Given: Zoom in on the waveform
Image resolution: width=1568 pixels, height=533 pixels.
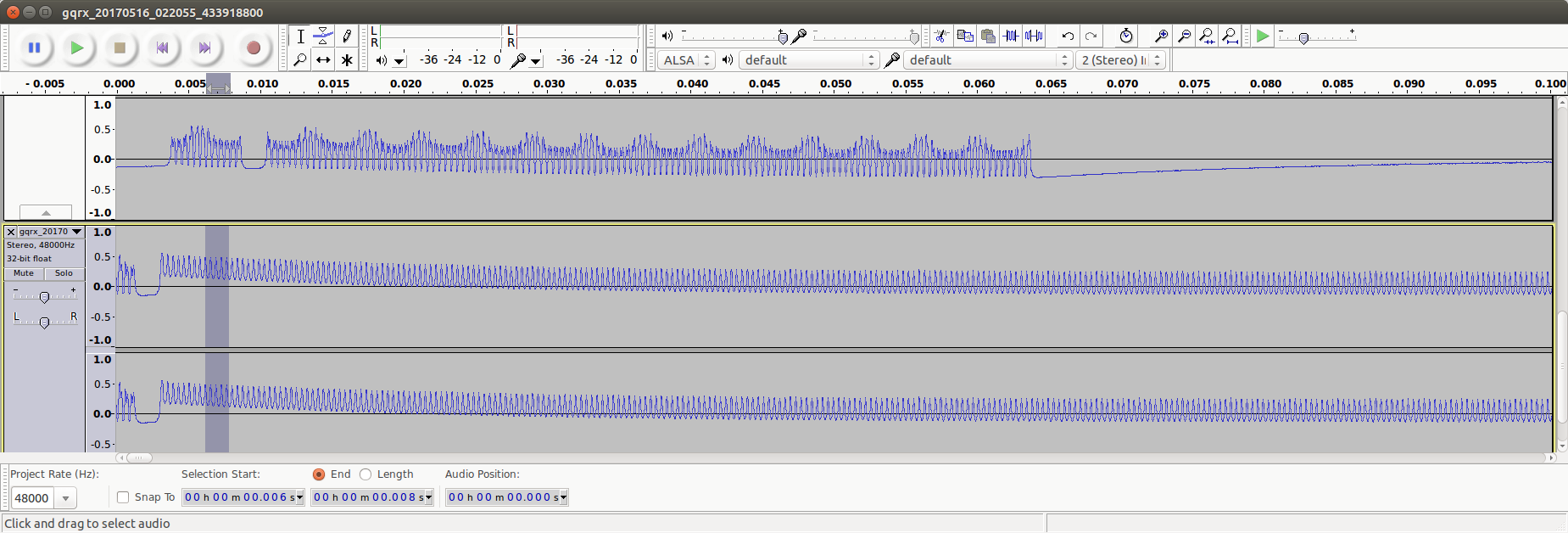Looking at the screenshot, I should 1161,36.
